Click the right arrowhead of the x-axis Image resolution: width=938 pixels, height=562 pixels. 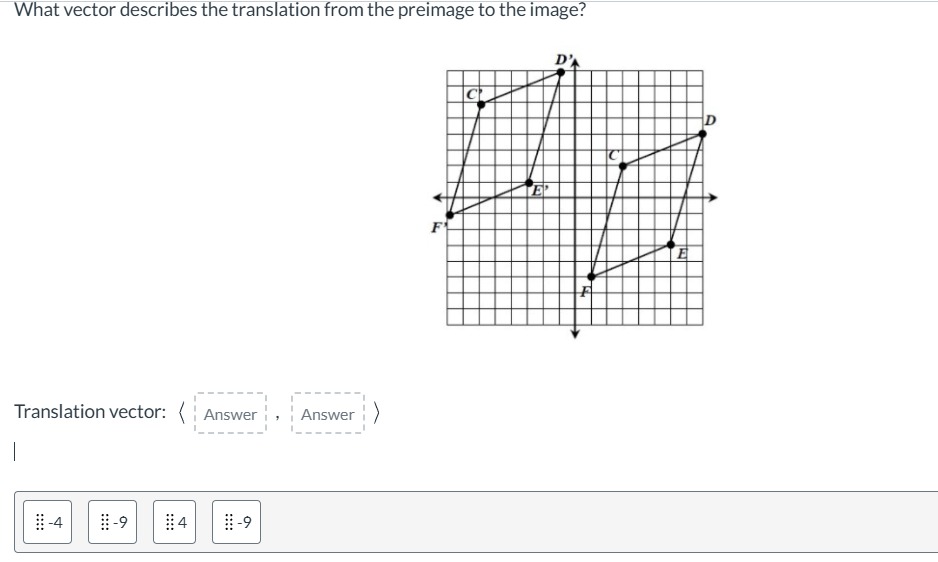[x=712, y=198]
